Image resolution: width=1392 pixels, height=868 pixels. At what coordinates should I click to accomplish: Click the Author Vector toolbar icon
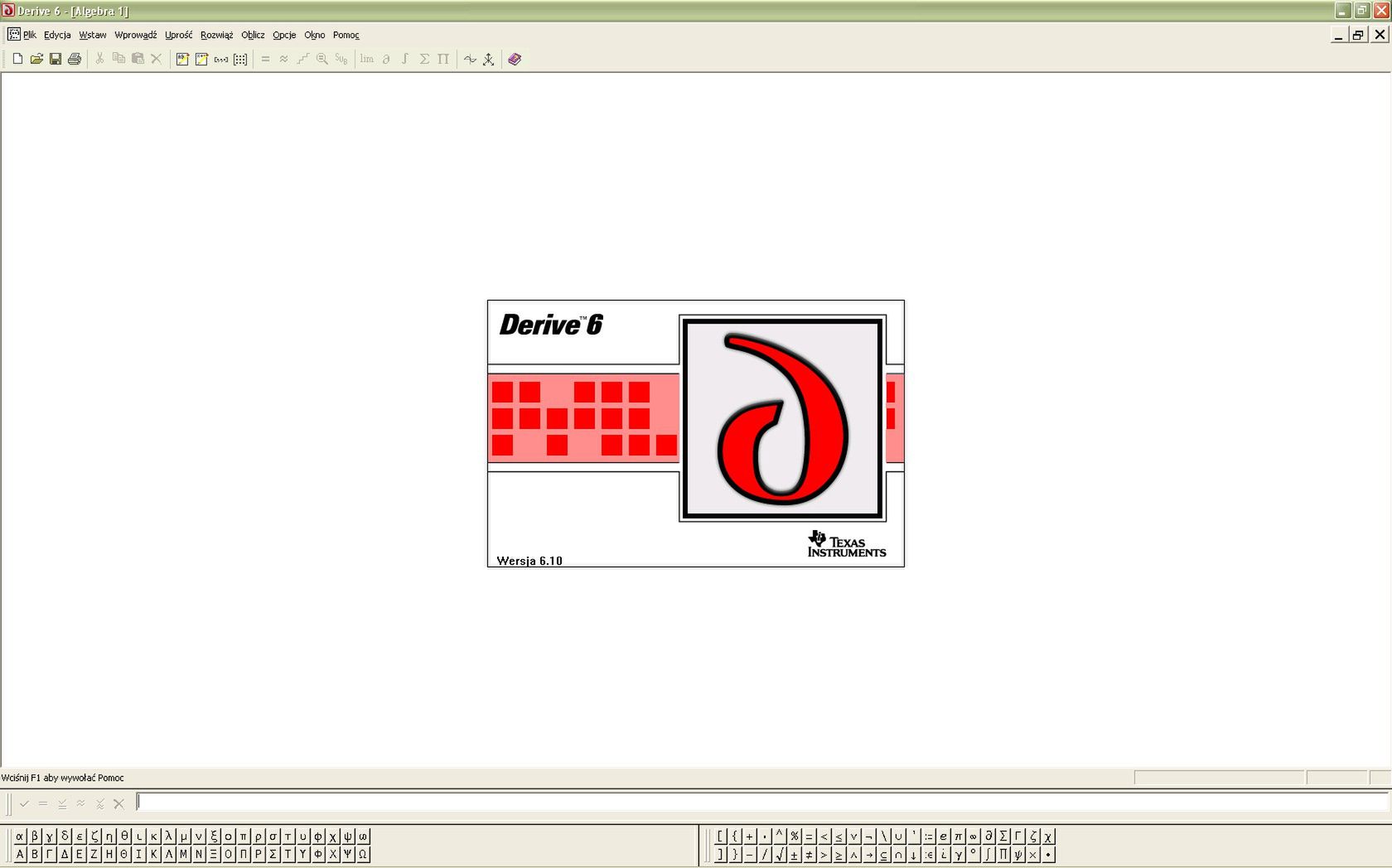(221, 59)
